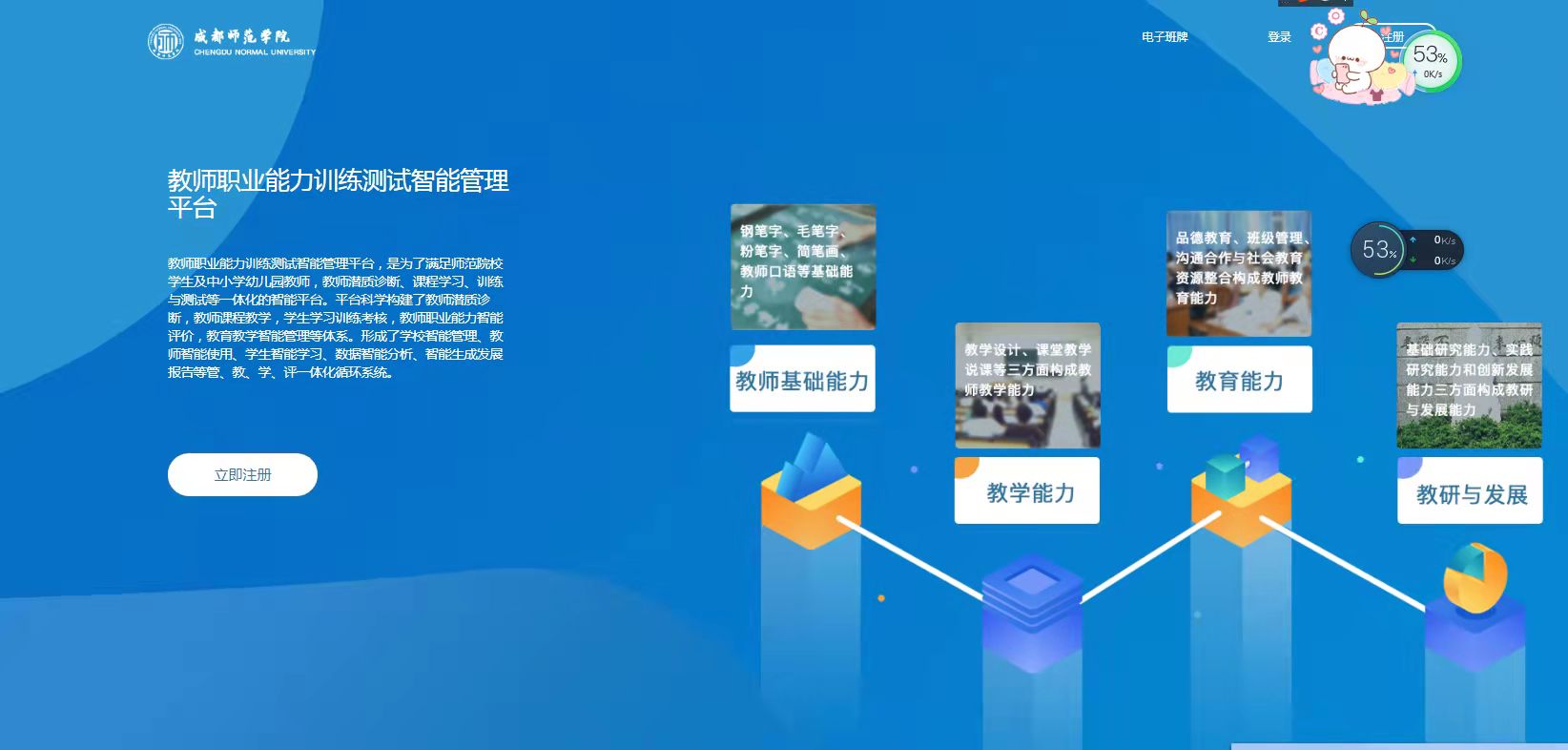The height and width of the screenshot is (750, 1568).
Task: Open the 登录 login menu item
Action: [1279, 37]
